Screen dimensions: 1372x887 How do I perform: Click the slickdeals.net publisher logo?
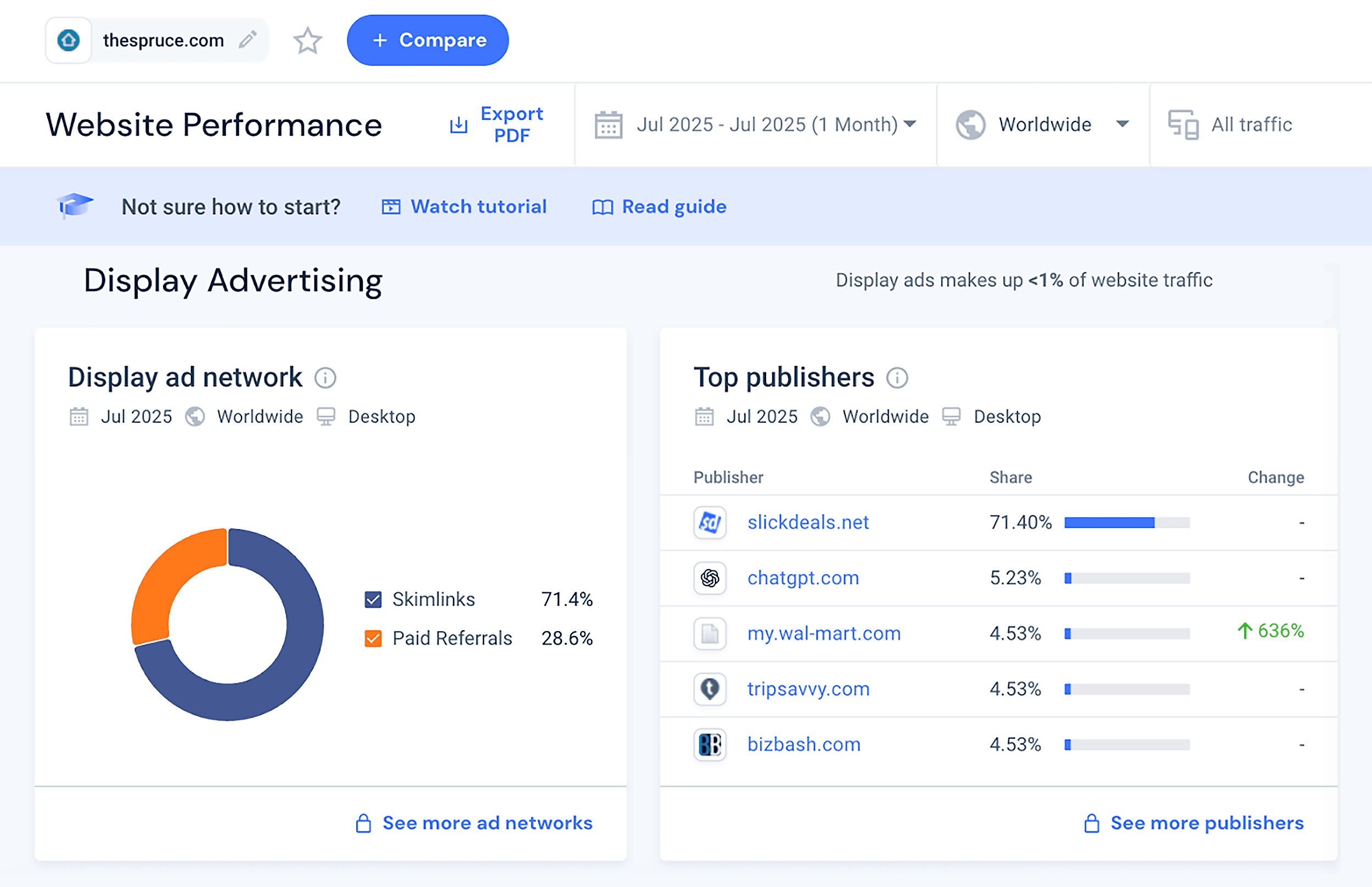(x=709, y=523)
